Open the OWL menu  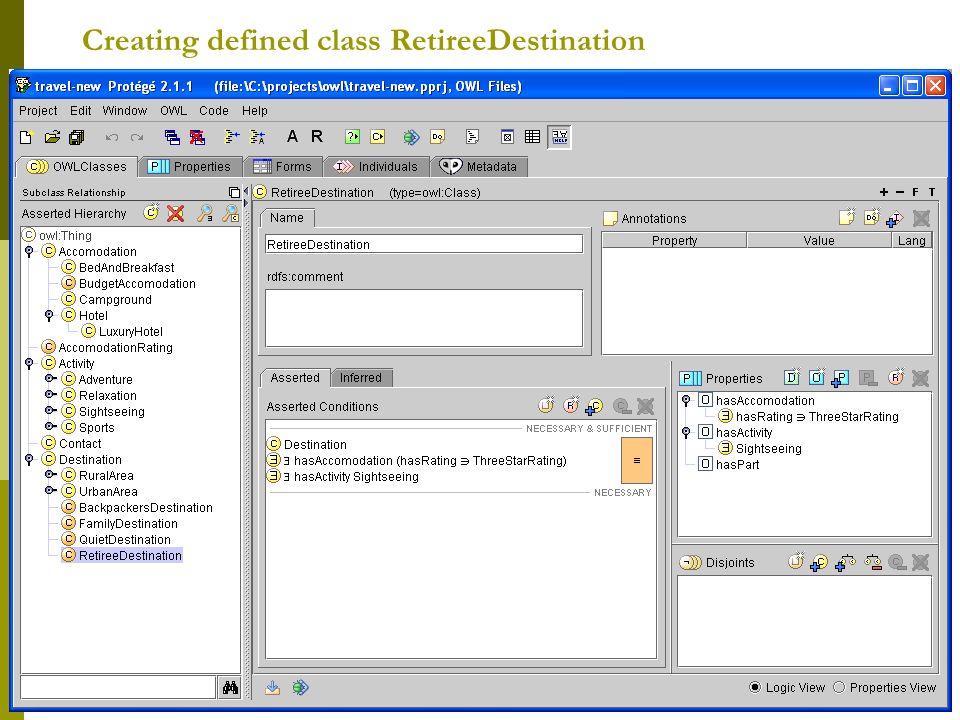pyautogui.click(x=173, y=111)
